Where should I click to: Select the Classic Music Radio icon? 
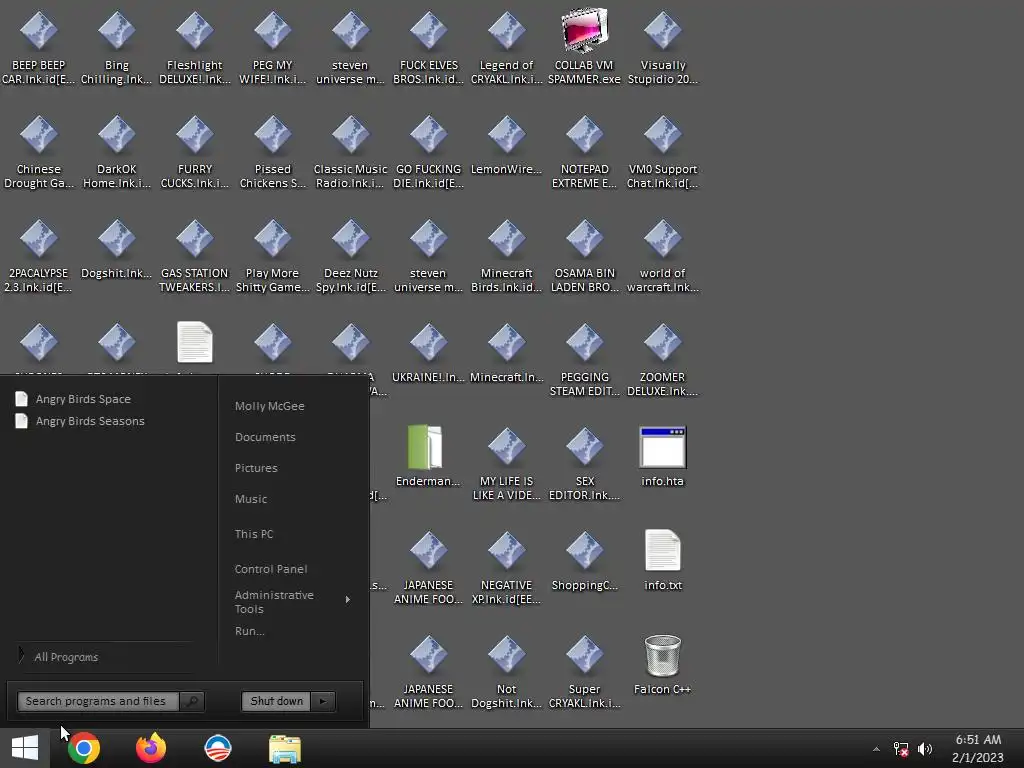[351, 152]
